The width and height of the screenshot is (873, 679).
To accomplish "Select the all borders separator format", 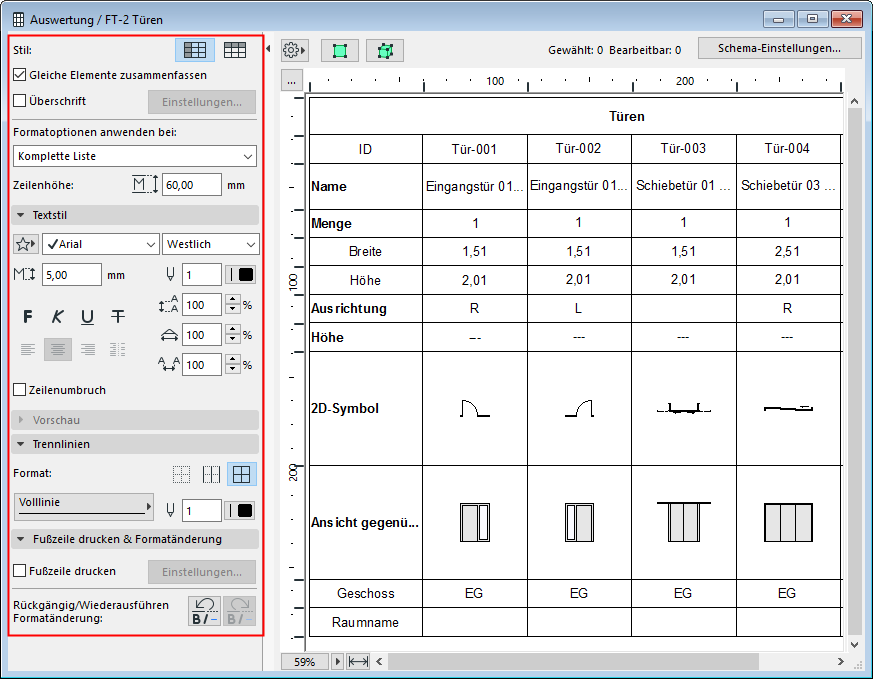I will pyautogui.click(x=240, y=474).
